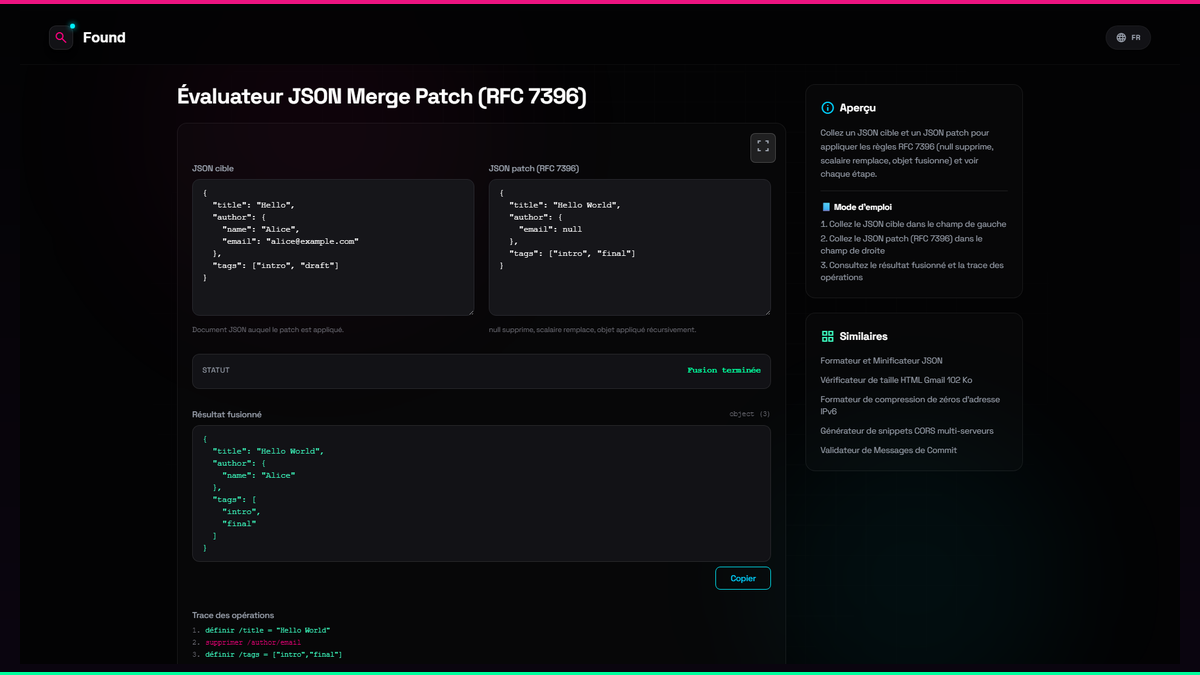Click the STATUT label
This screenshot has height=675, width=1200.
coord(216,370)
